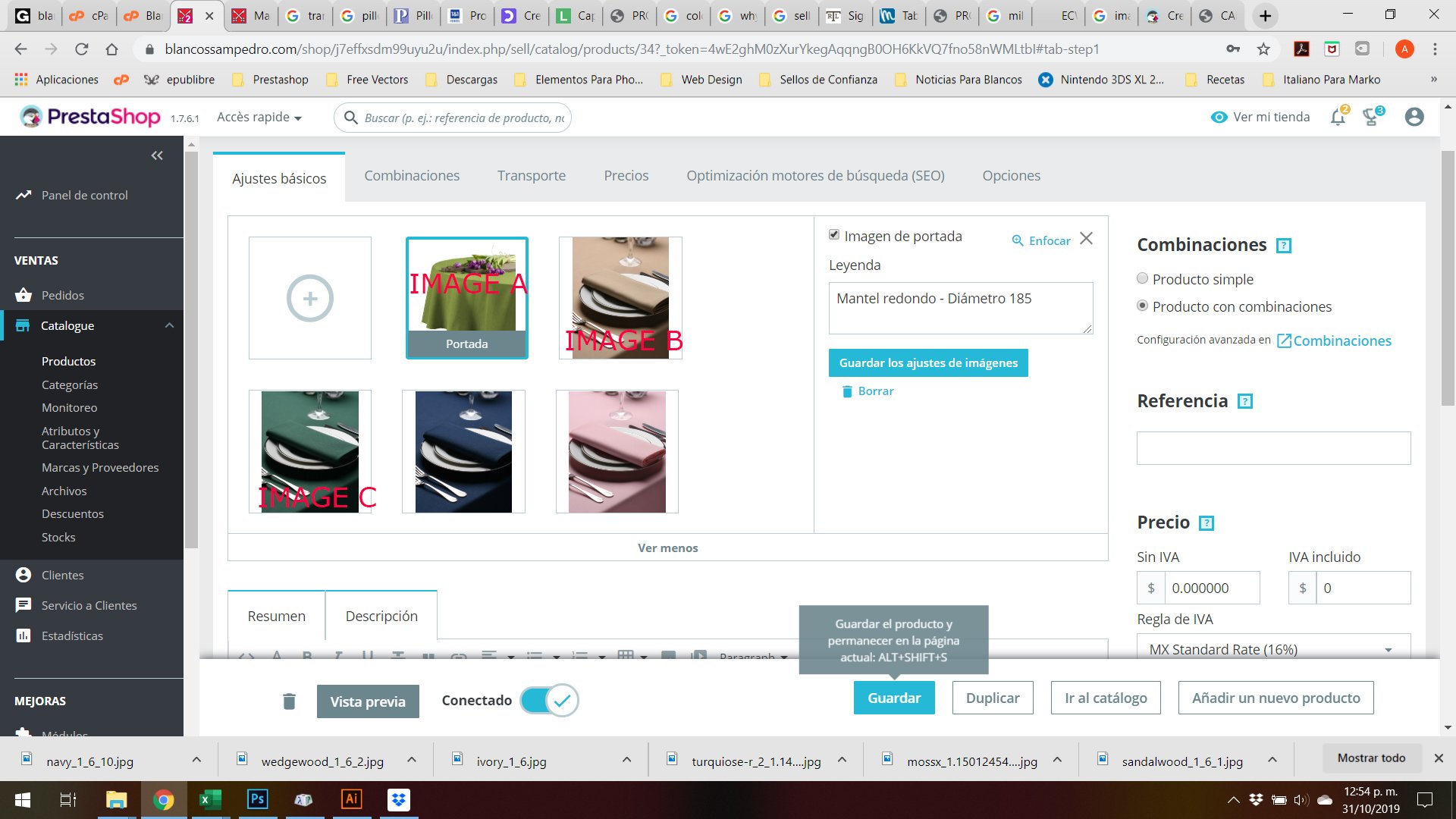Toggle the Conectado switch off
The width and height of the screenshot is (1456, 819).
pos(550,700)
